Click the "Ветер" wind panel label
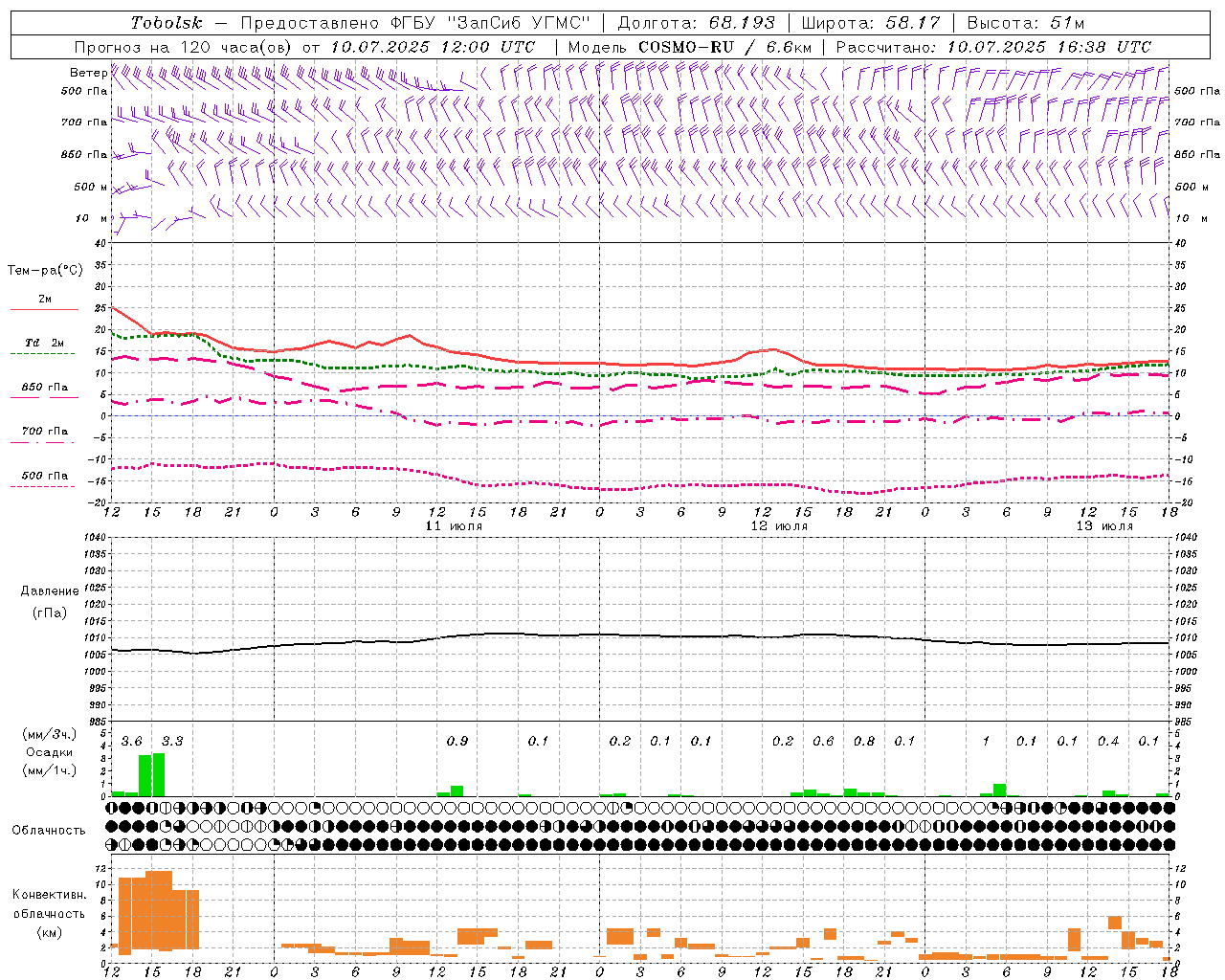 click(89, 73)
